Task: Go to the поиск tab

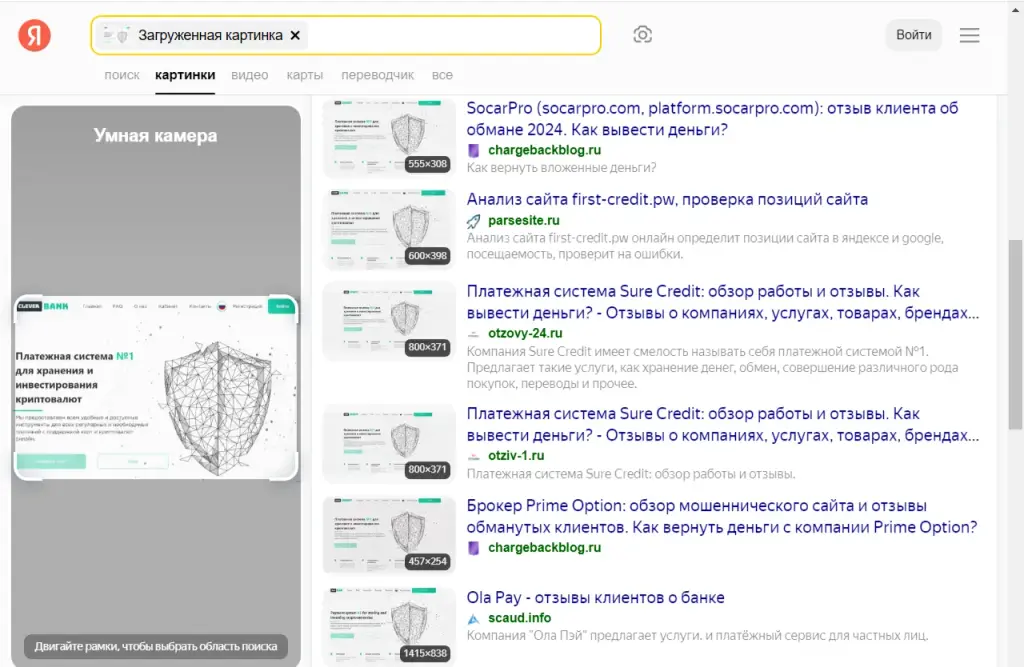Action: click(122, 75)
